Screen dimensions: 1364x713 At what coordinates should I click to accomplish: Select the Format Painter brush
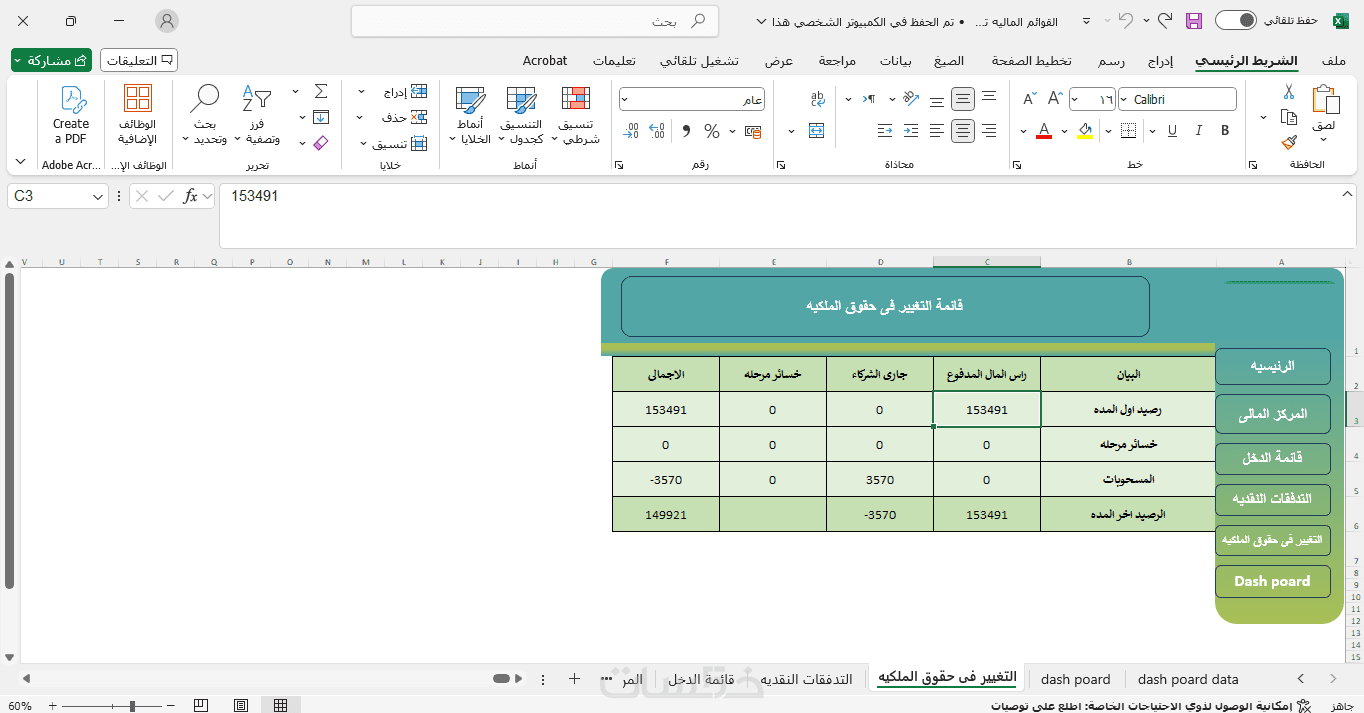tap(1288, 142)
